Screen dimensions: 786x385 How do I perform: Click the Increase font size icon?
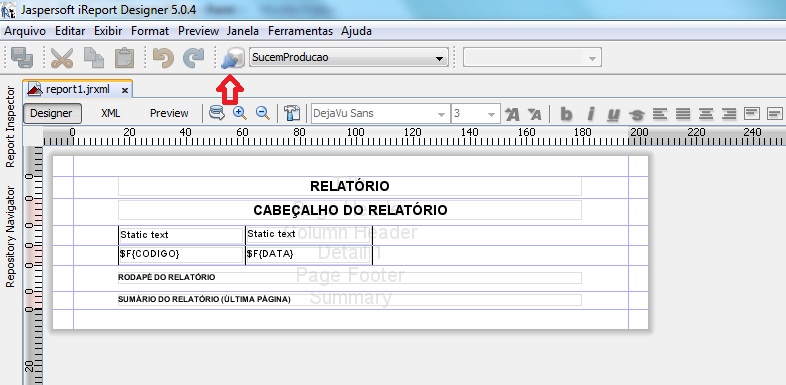click(x=512, y=114)
